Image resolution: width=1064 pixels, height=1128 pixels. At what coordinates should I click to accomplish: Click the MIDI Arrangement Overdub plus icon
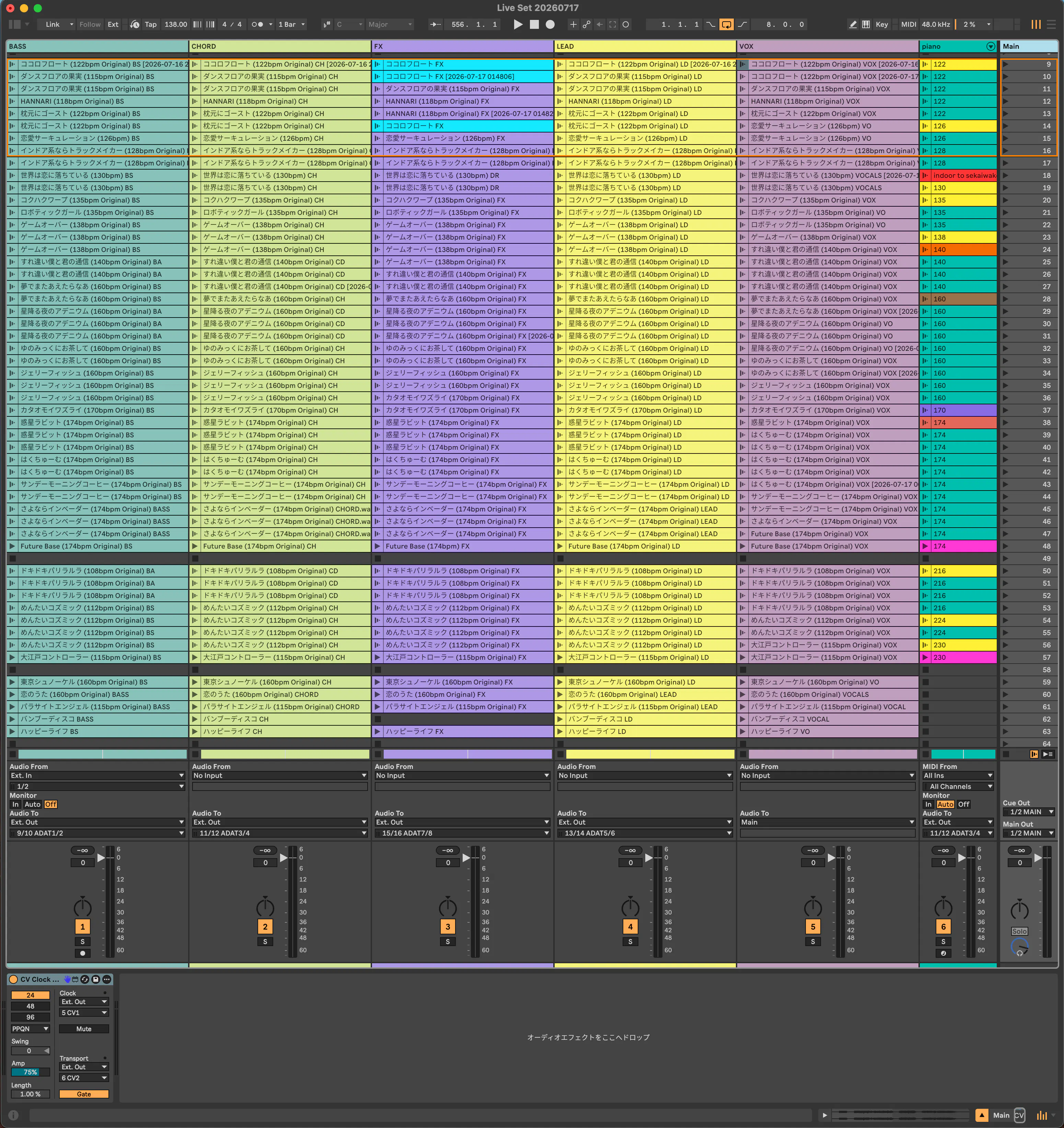[x=573, y=24]
